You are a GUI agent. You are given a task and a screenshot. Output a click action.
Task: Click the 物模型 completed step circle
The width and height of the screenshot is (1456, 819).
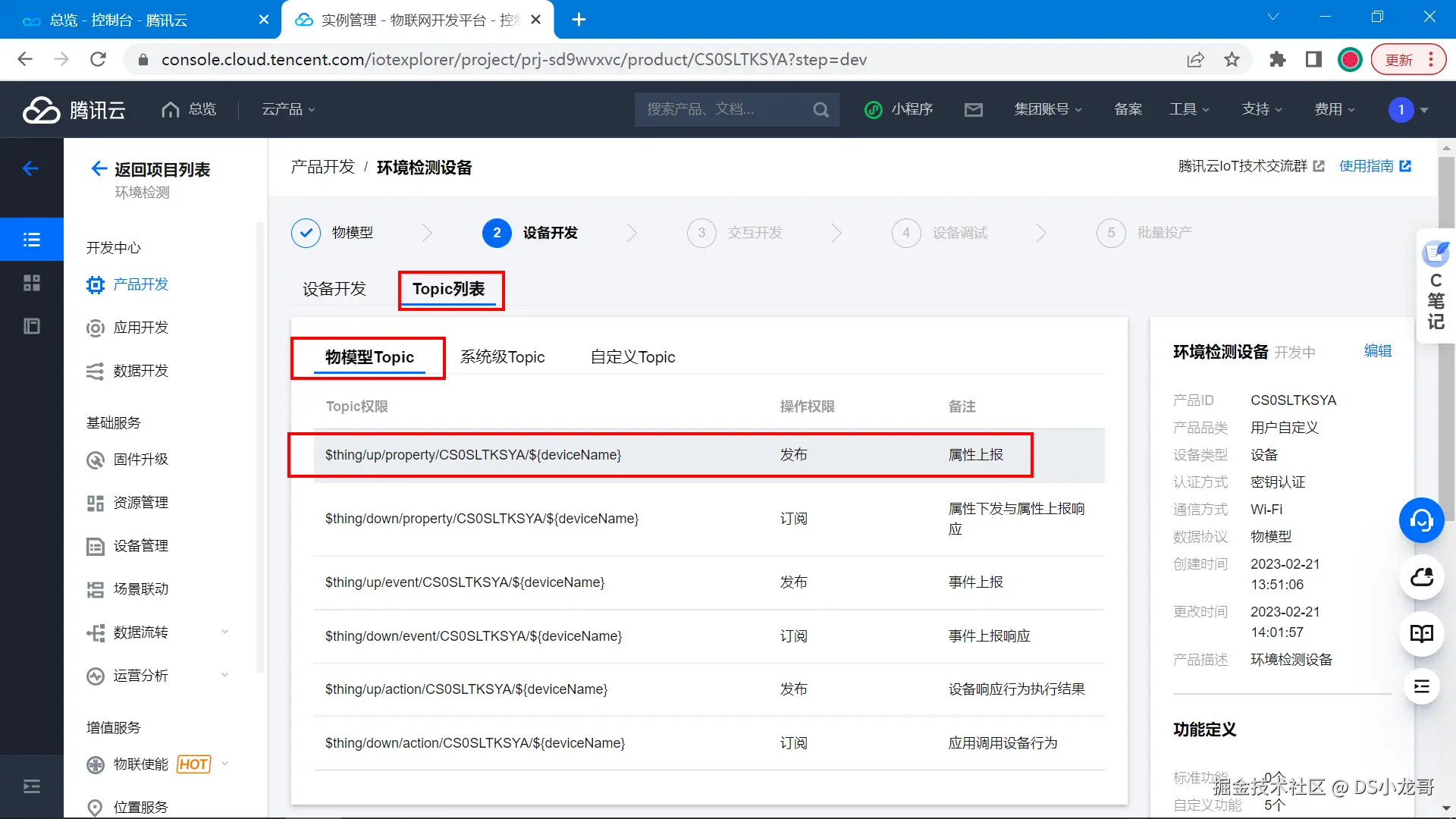click(x=306, y=233)
